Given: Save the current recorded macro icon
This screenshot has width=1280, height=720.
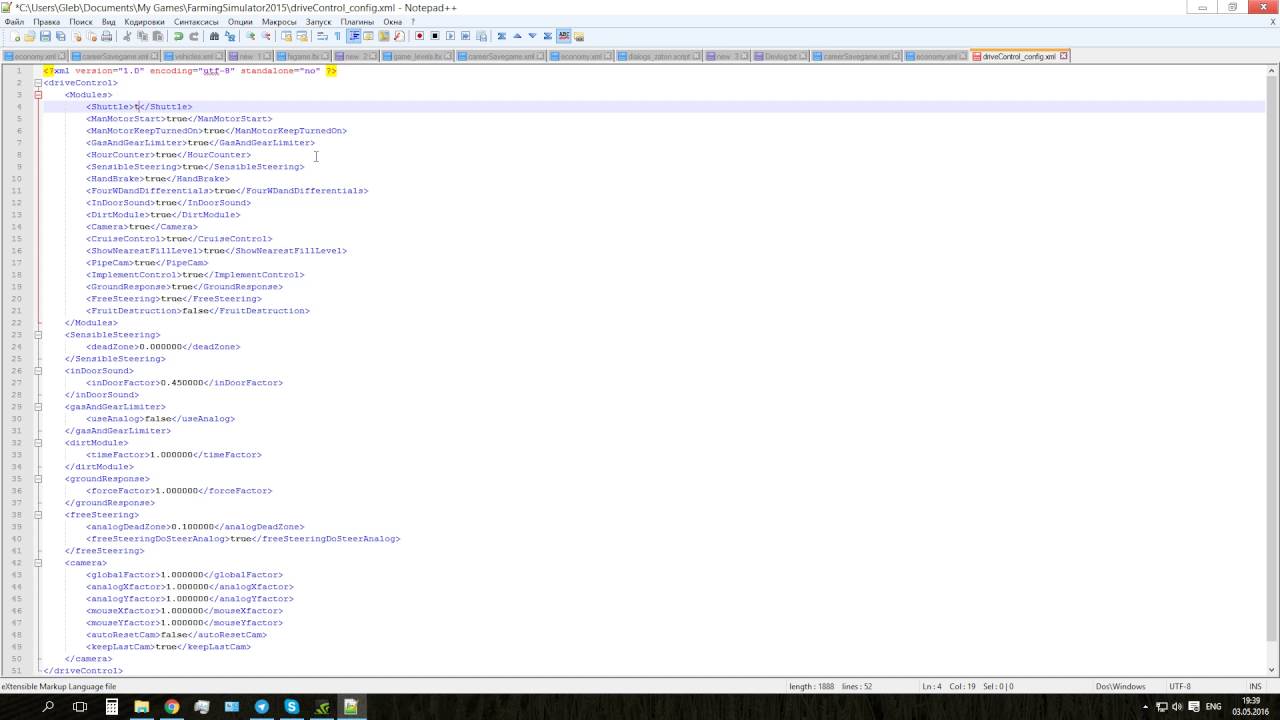Looking at the screenshot, I should click(x=481, y=36).
